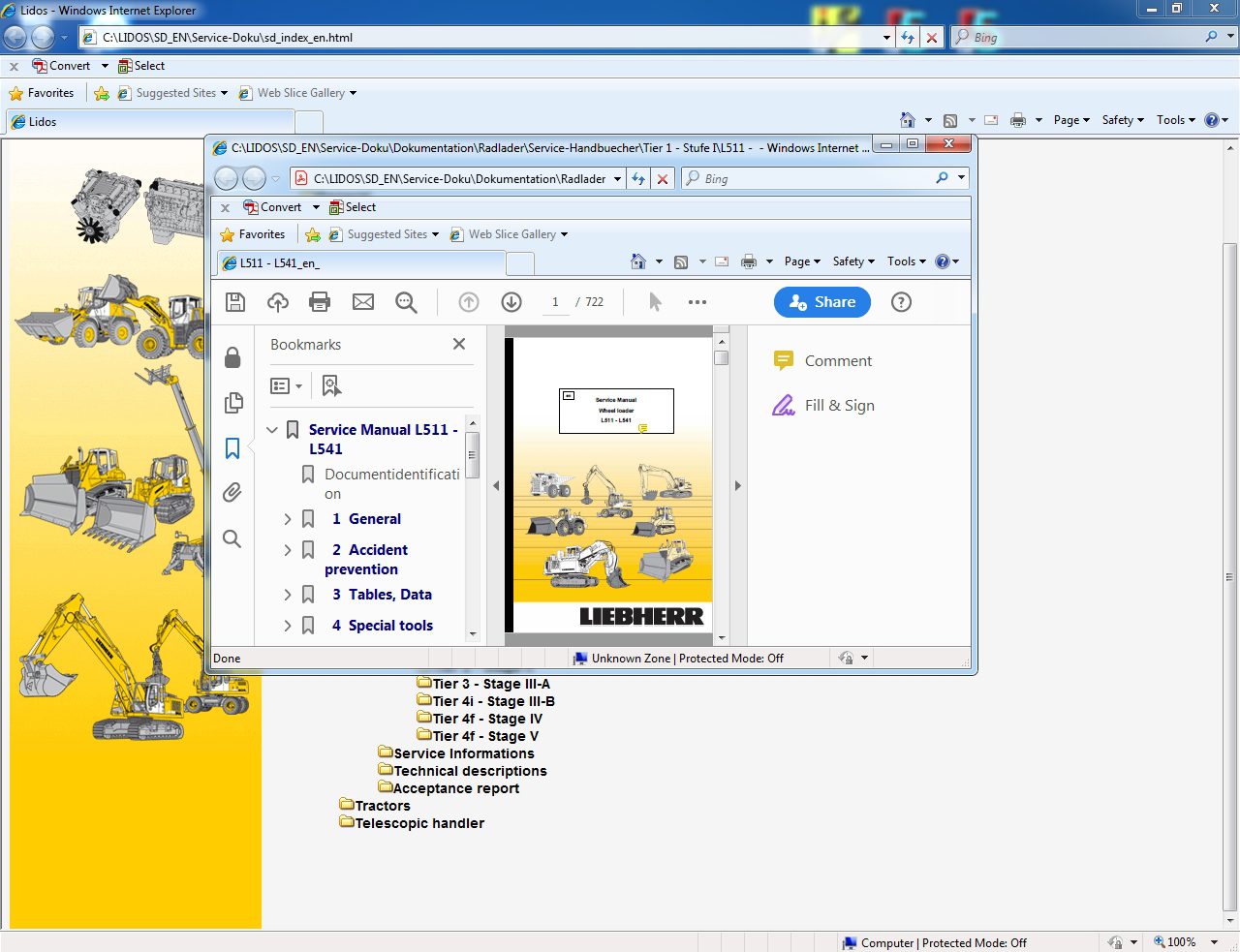Collapse the left navigation pane arrow
The width and height of the screenshot is (1240, 952).
coord(496,486)
